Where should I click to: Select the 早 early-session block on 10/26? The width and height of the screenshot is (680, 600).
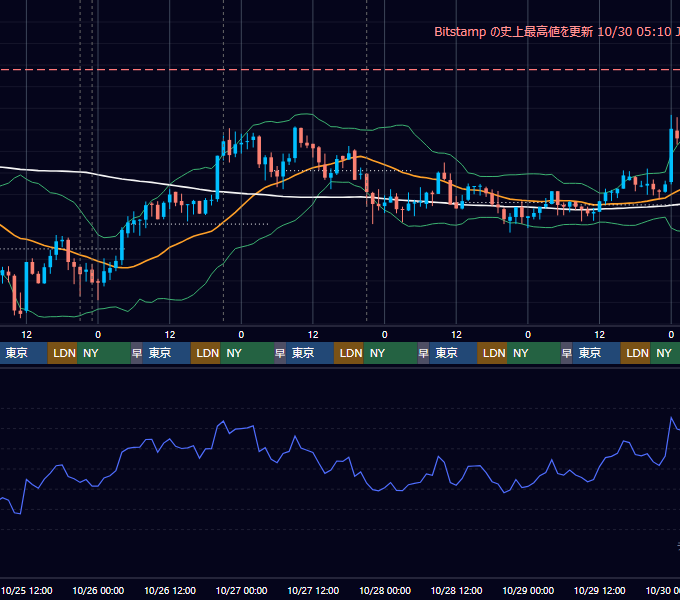[x=137, y=353]
